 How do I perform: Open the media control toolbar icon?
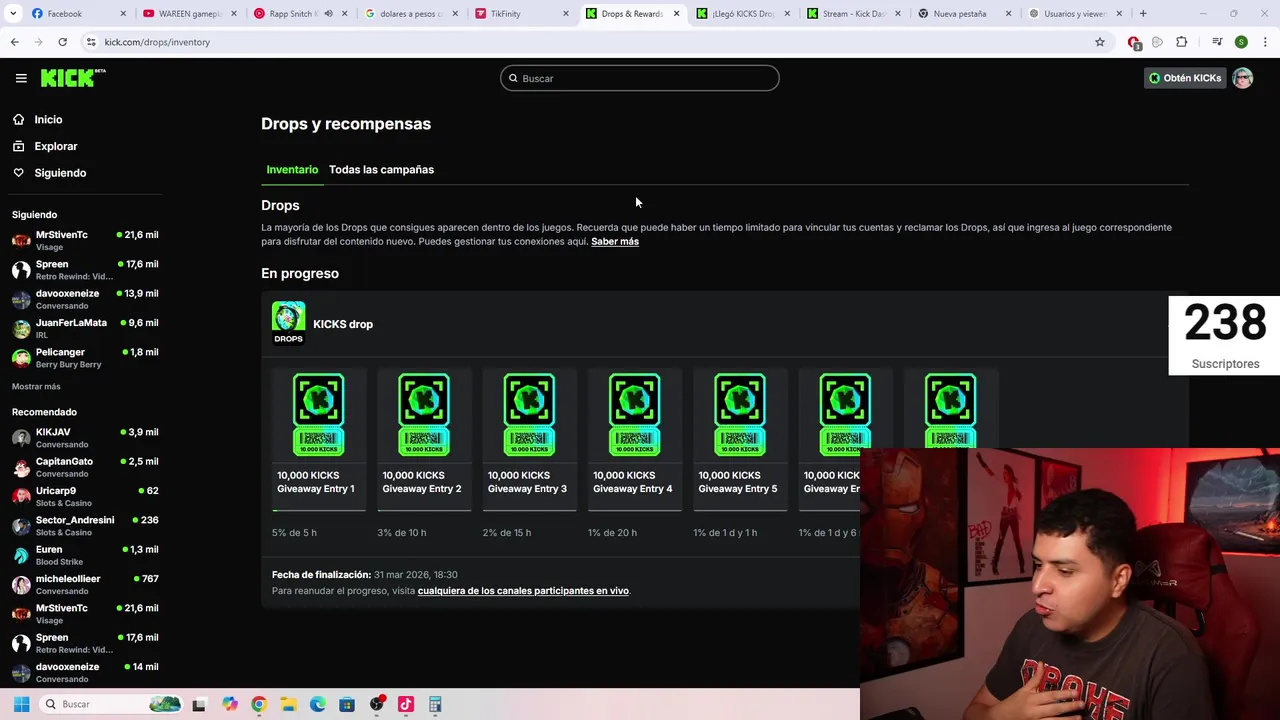(1217, 42)
